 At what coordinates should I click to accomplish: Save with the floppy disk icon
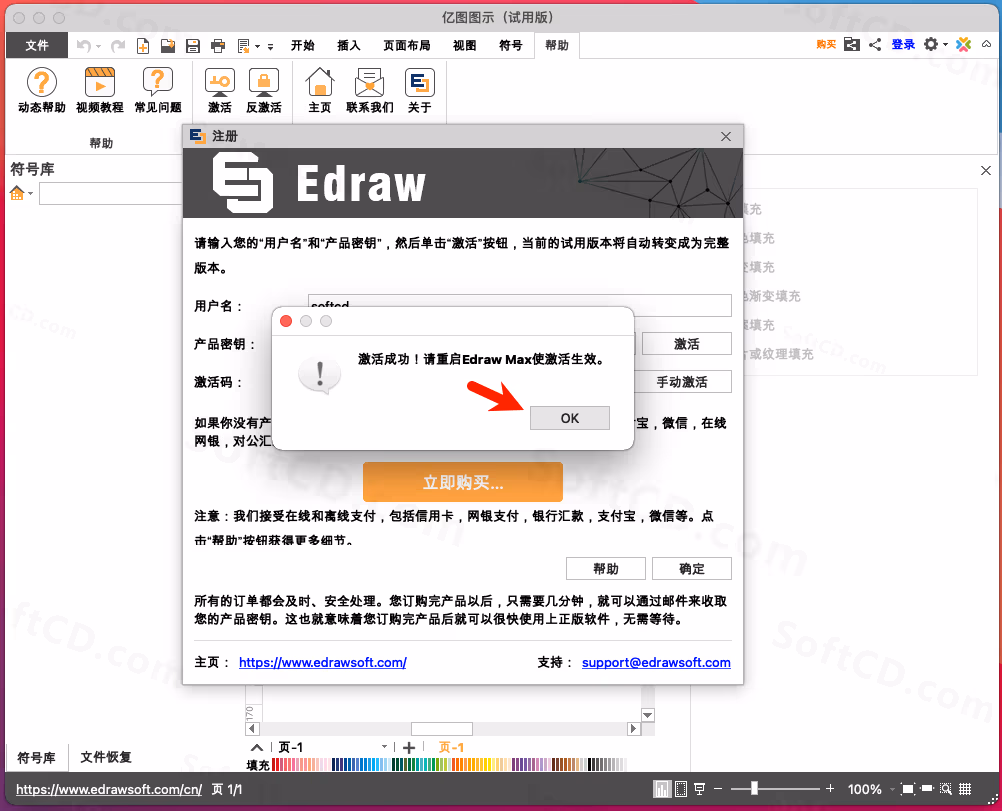[193, 45]
